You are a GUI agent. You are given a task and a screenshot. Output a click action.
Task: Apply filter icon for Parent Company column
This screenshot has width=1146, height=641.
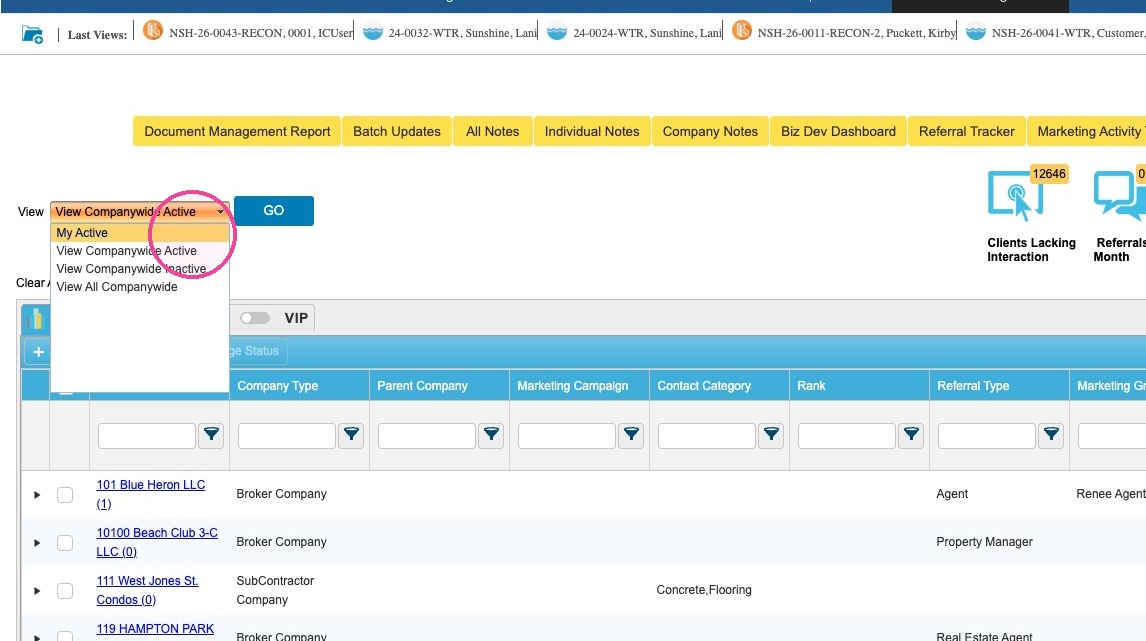tap(491, 435)
